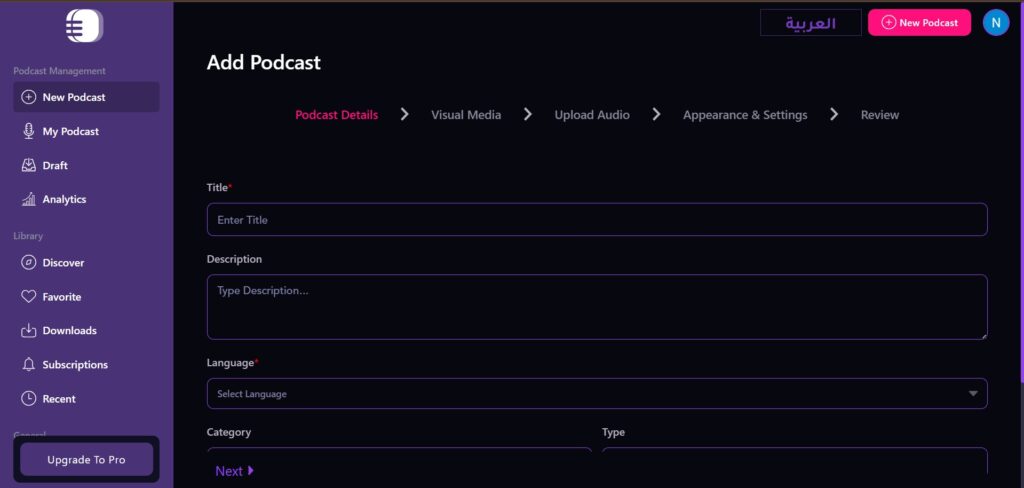Click the podcast app logo icon

(84, 26)
